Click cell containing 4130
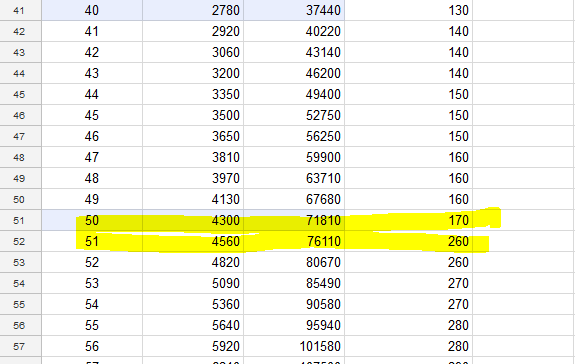Image resolution: width=575 pixels, height=364 pixels. coord(193,199)
